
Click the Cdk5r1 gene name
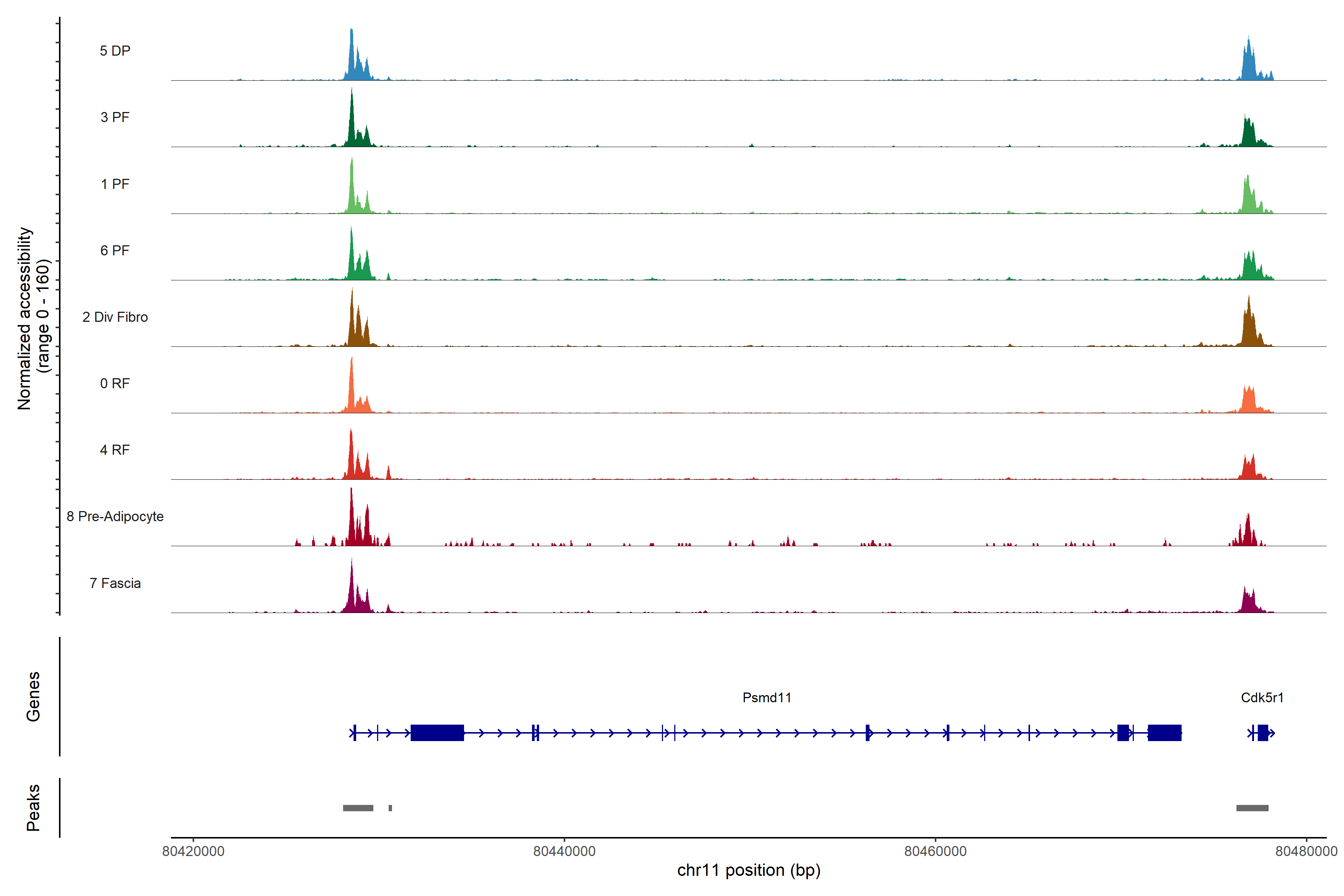point(1262,698)
